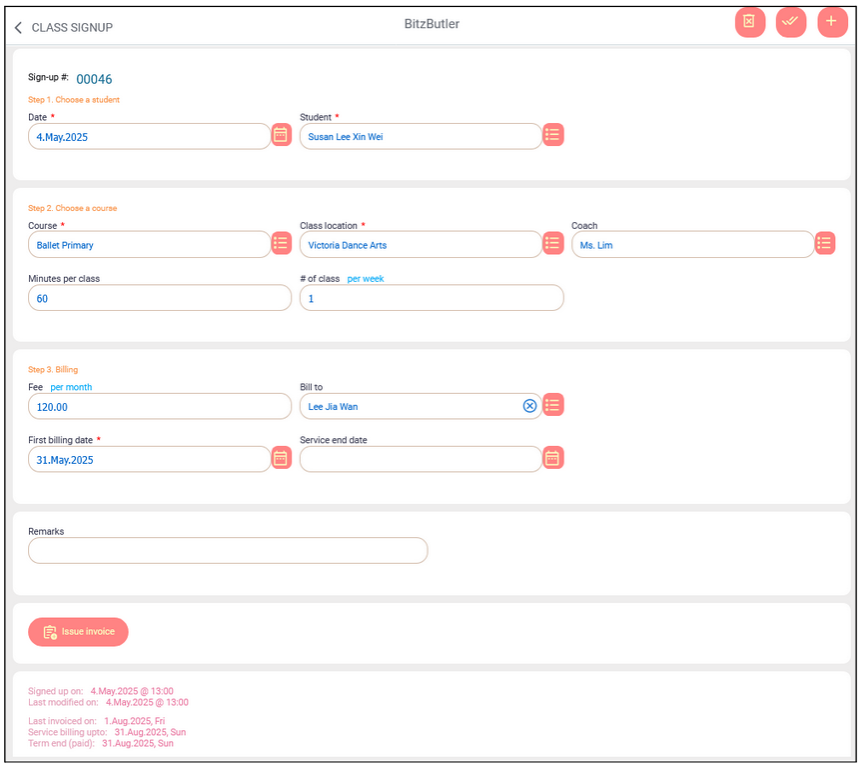Click the delete record icon in header
Image resolution: width=863 pixels, height=768 pixels.
click(x=749, y=22)
